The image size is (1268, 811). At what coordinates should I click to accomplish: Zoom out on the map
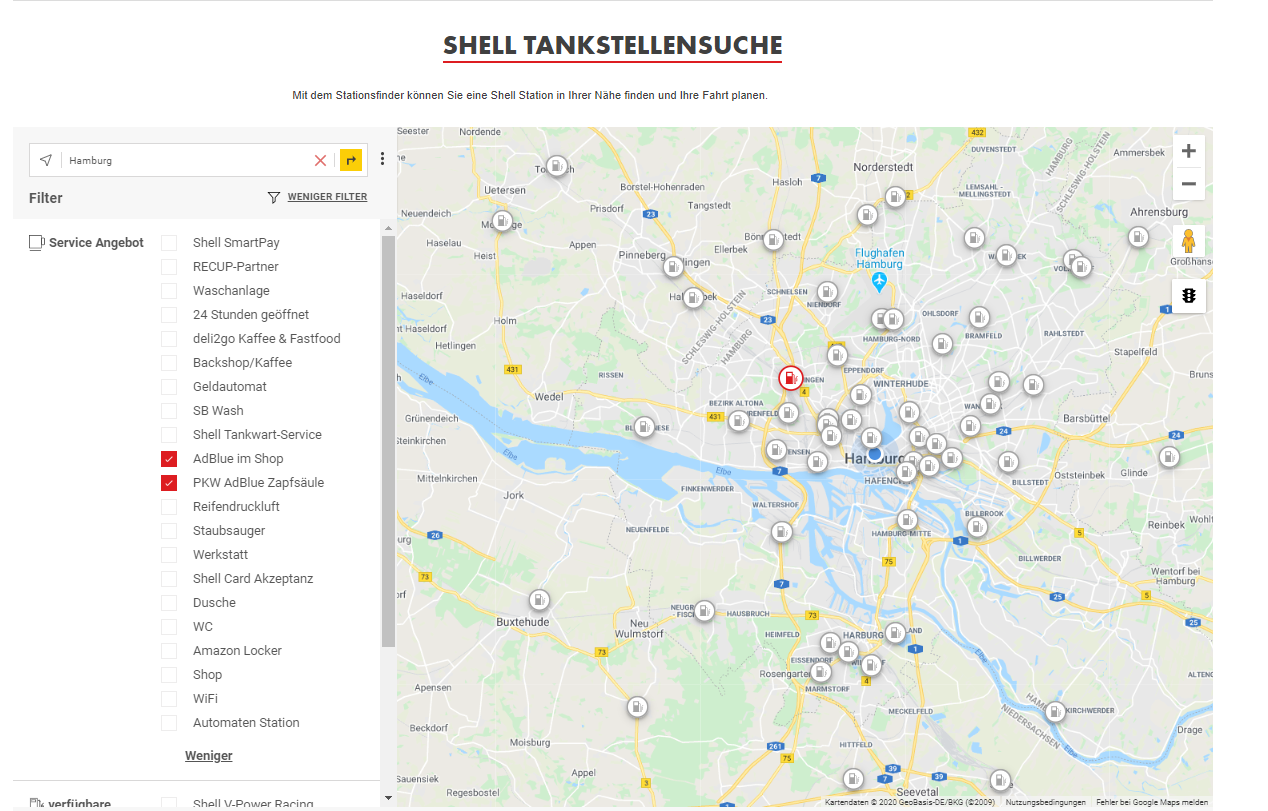[x=1188, y=184]
